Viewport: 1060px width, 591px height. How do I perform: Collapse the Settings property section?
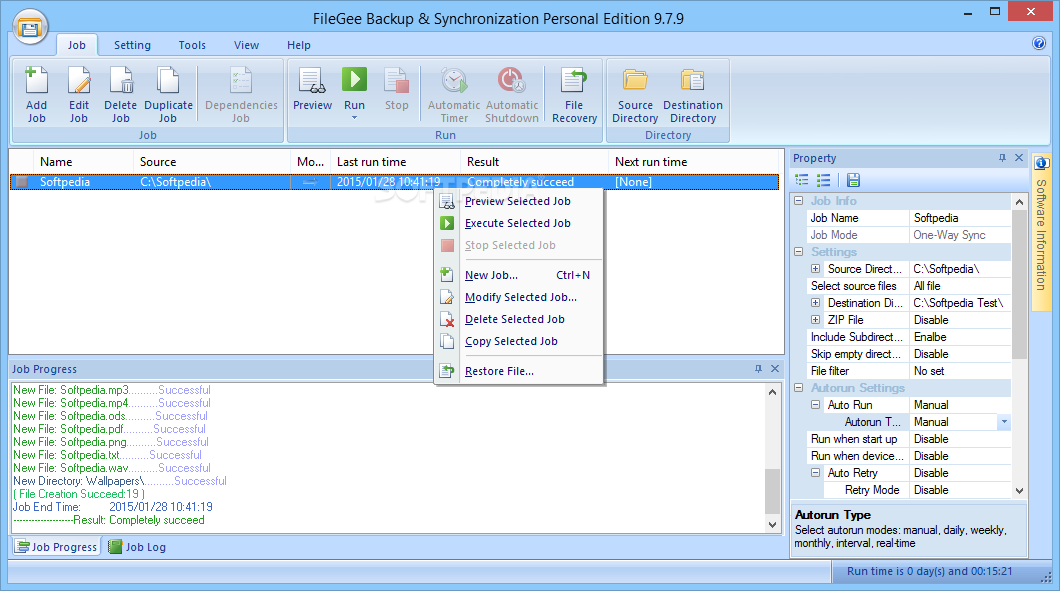coord(798,252)
